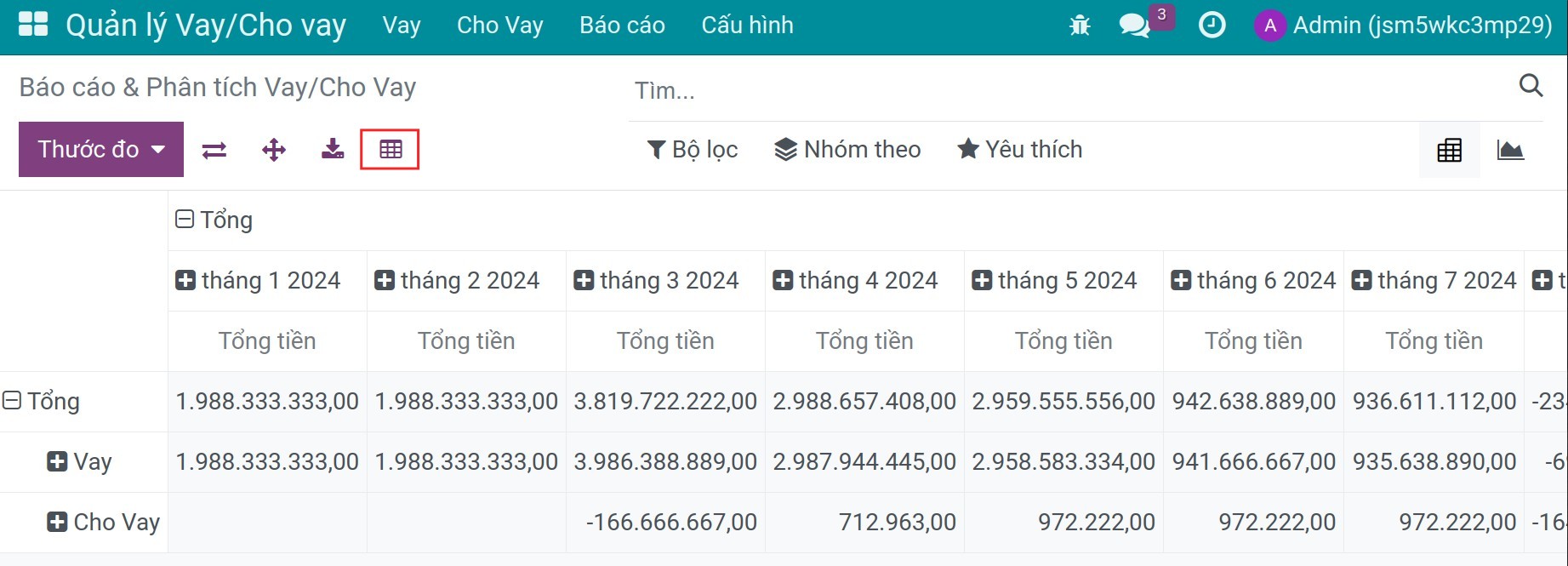1568x566 pixels.
Task: Open the debug bug icon menu
Action: tap(1080, 26)
